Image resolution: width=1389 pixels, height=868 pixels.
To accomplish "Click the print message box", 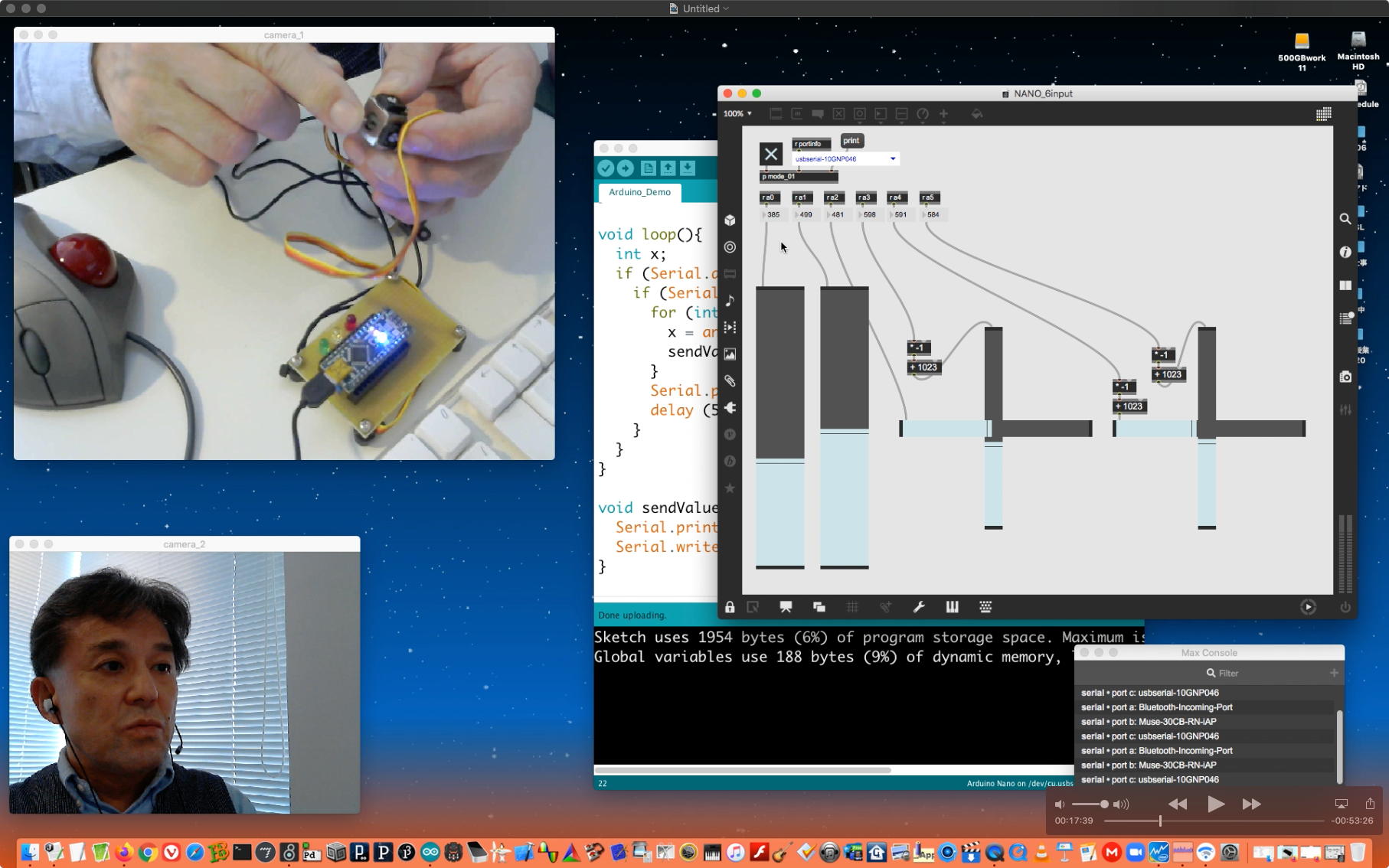I will (851, 141).
